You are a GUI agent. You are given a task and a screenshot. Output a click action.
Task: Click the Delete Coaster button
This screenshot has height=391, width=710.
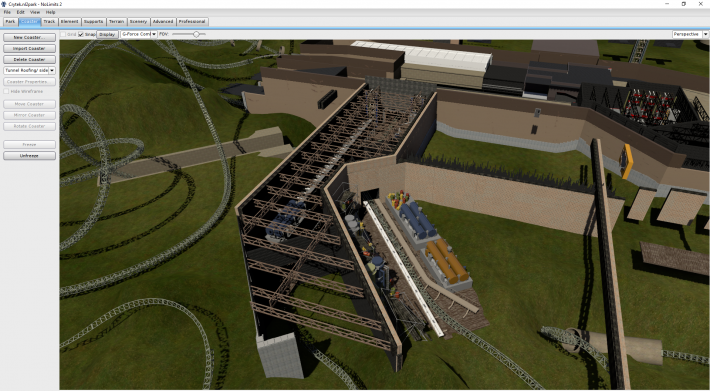coord(29,59)
